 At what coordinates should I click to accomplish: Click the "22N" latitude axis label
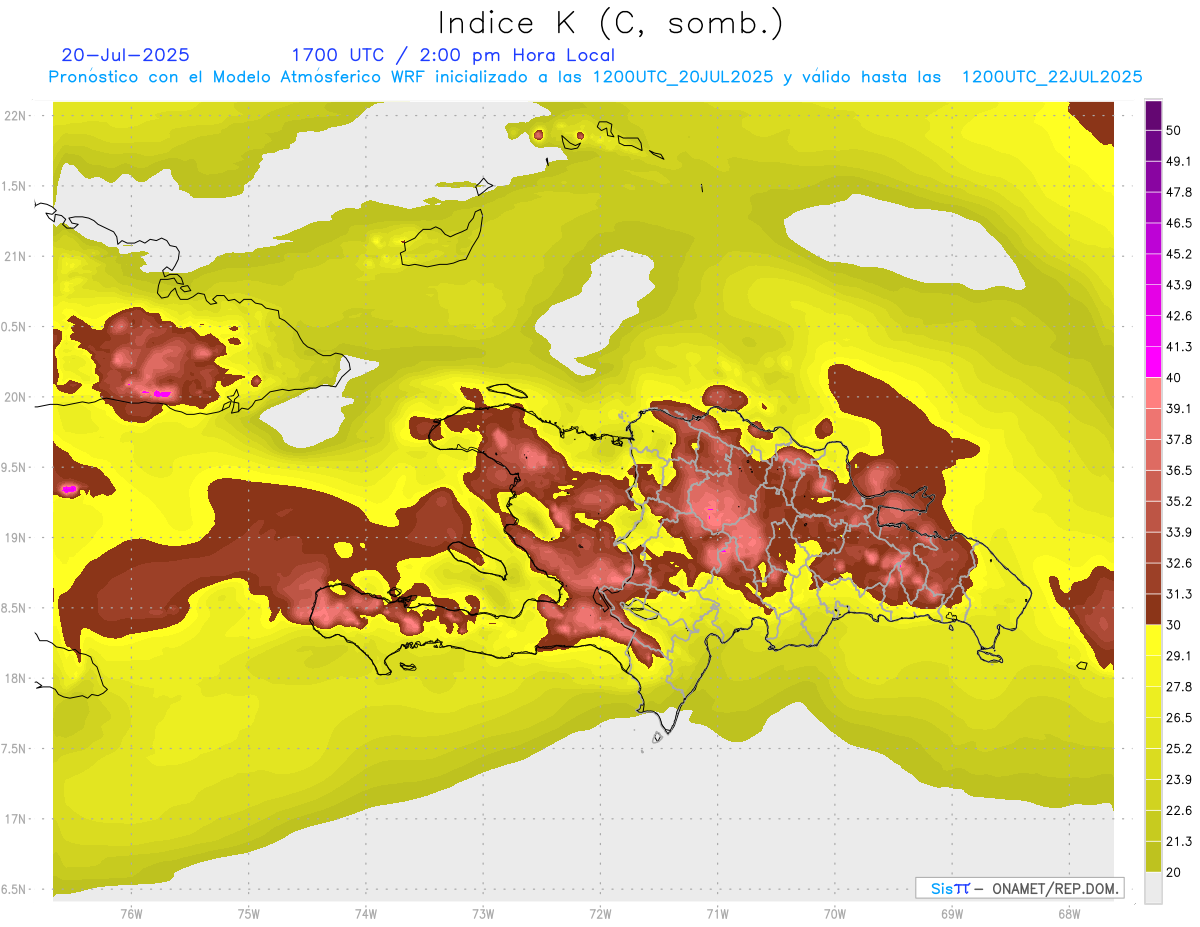[x=15, y=116]
